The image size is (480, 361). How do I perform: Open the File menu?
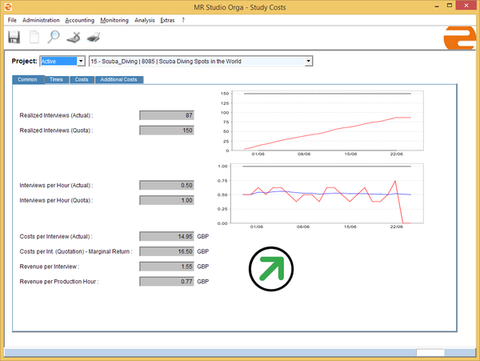pos(12,20)
